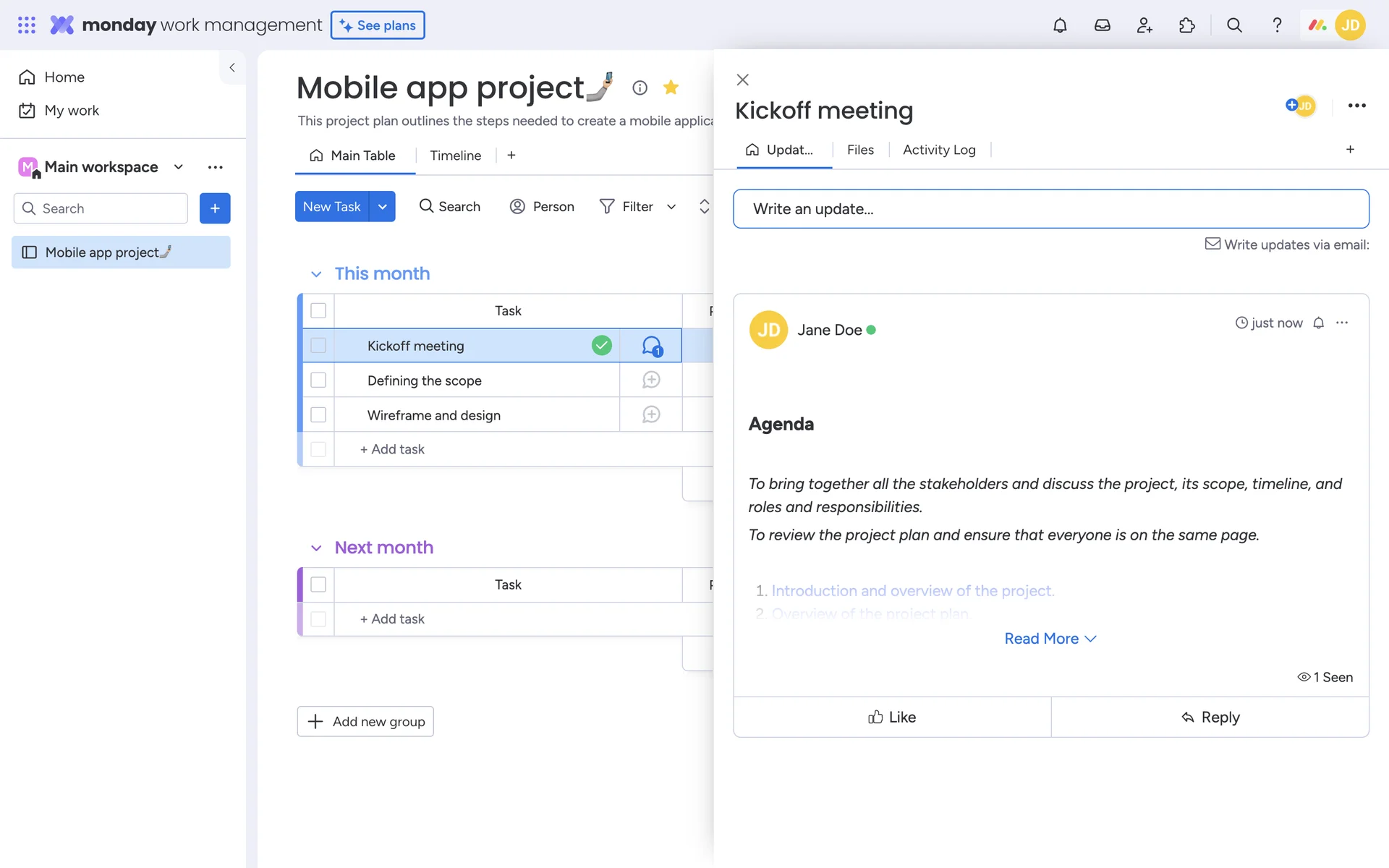The width and height of the screenshot is (1389, 868).
Task: Click the search everything magnifier icon
Action: [x=1234, y=25]
